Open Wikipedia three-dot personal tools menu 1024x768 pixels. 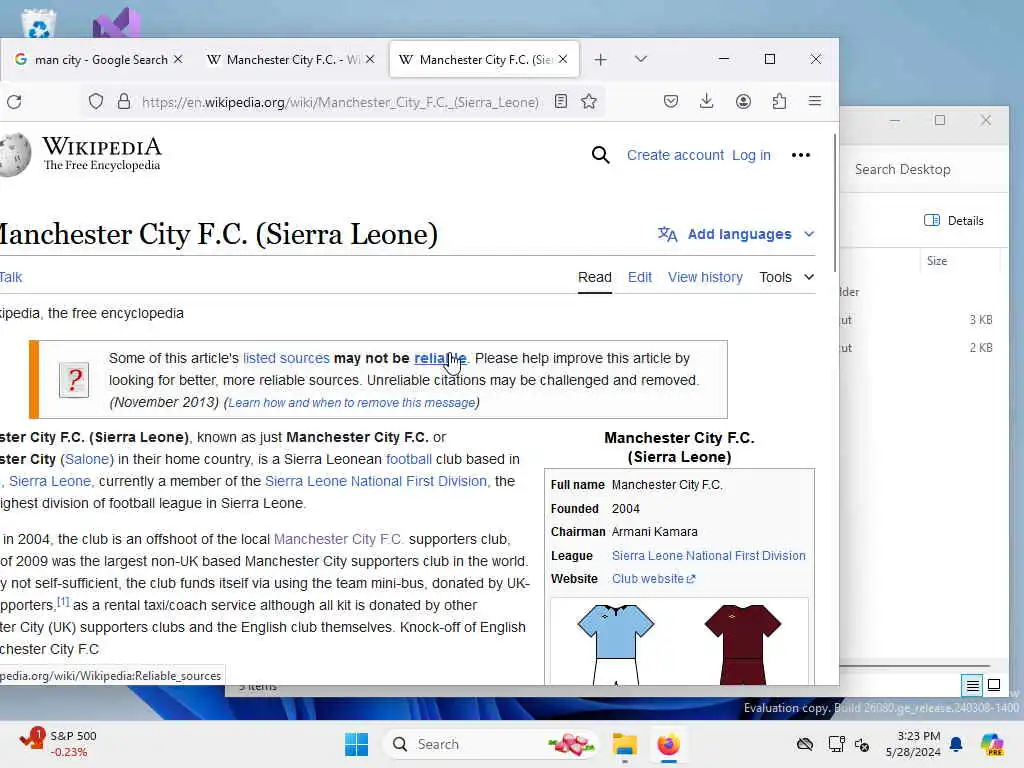tap(801, 155)
